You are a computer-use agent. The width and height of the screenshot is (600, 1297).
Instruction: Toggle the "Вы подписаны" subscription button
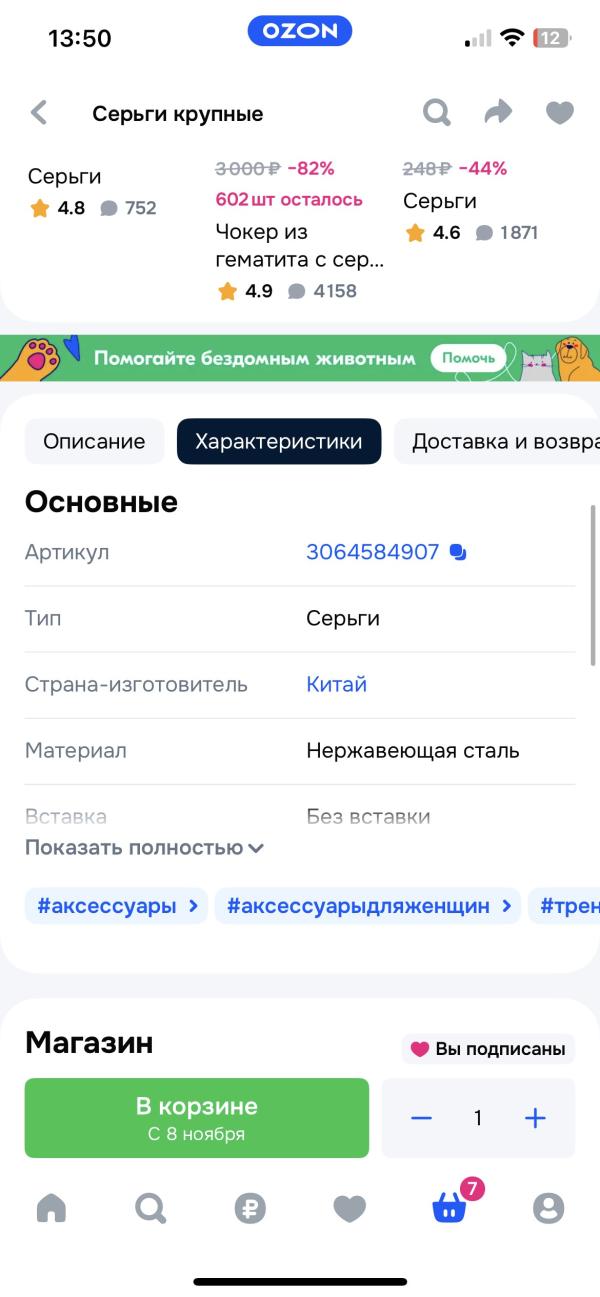[x=488, y=1049]
